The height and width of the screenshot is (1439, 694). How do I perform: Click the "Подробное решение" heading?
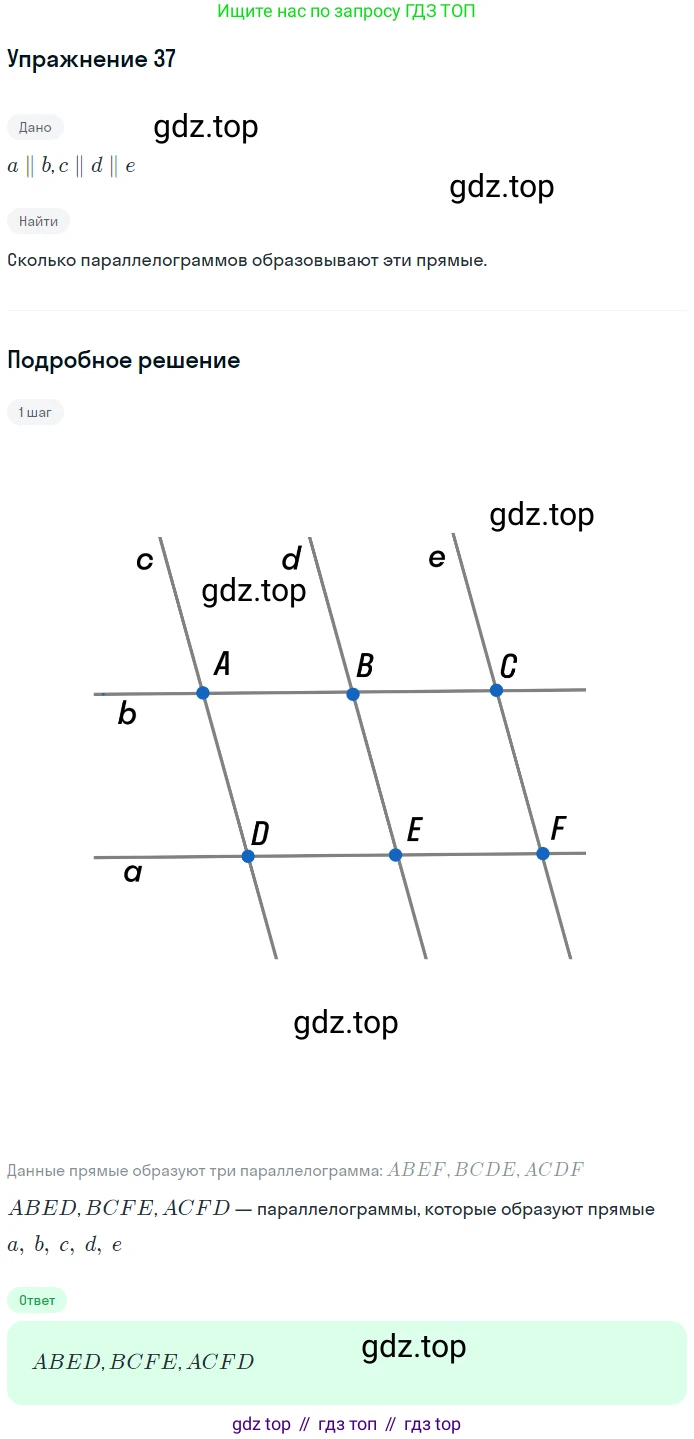tap(123, 360)
